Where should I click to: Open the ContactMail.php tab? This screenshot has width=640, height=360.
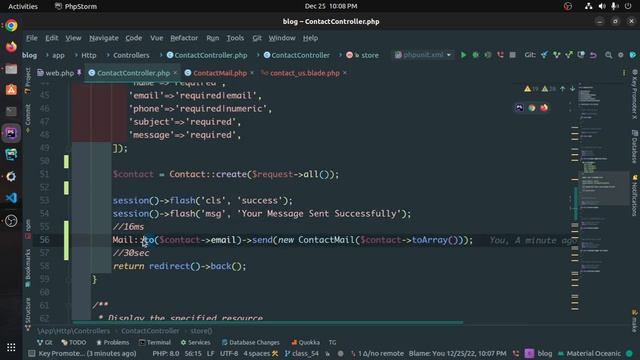220,73
